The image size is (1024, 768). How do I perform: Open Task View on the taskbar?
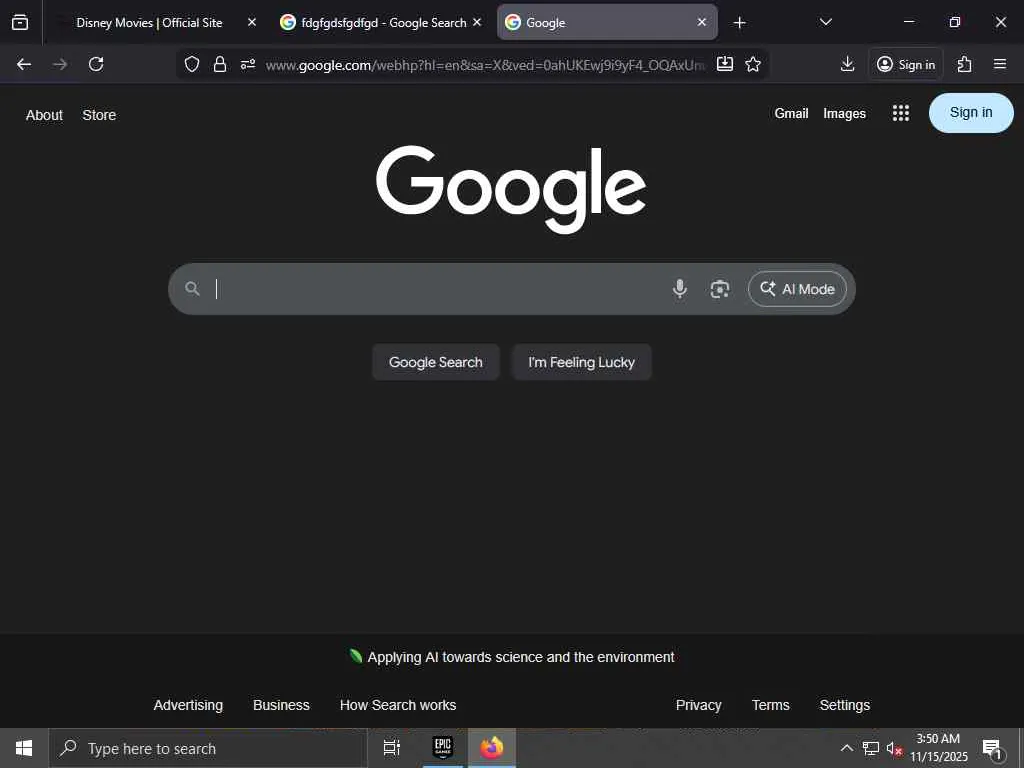[x=391, y=748]
